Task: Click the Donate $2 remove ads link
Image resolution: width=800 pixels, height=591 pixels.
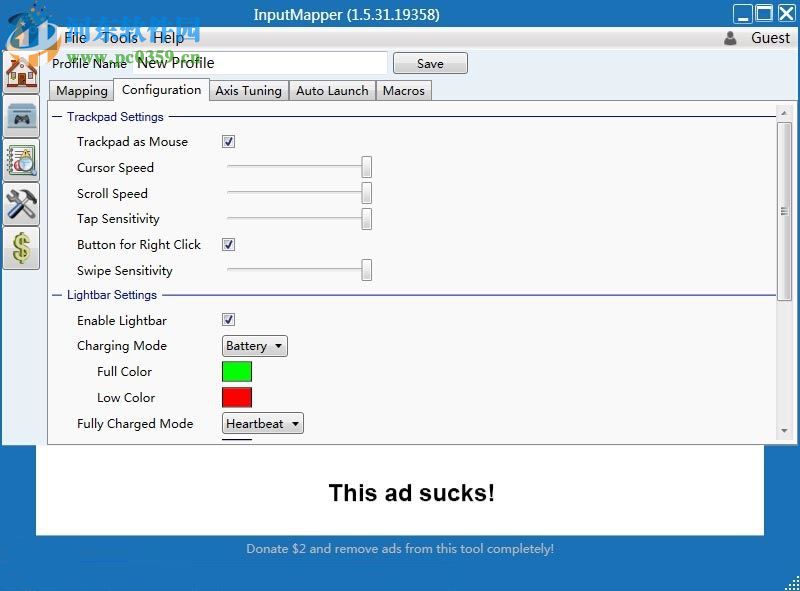Action: tap(399, 549)
